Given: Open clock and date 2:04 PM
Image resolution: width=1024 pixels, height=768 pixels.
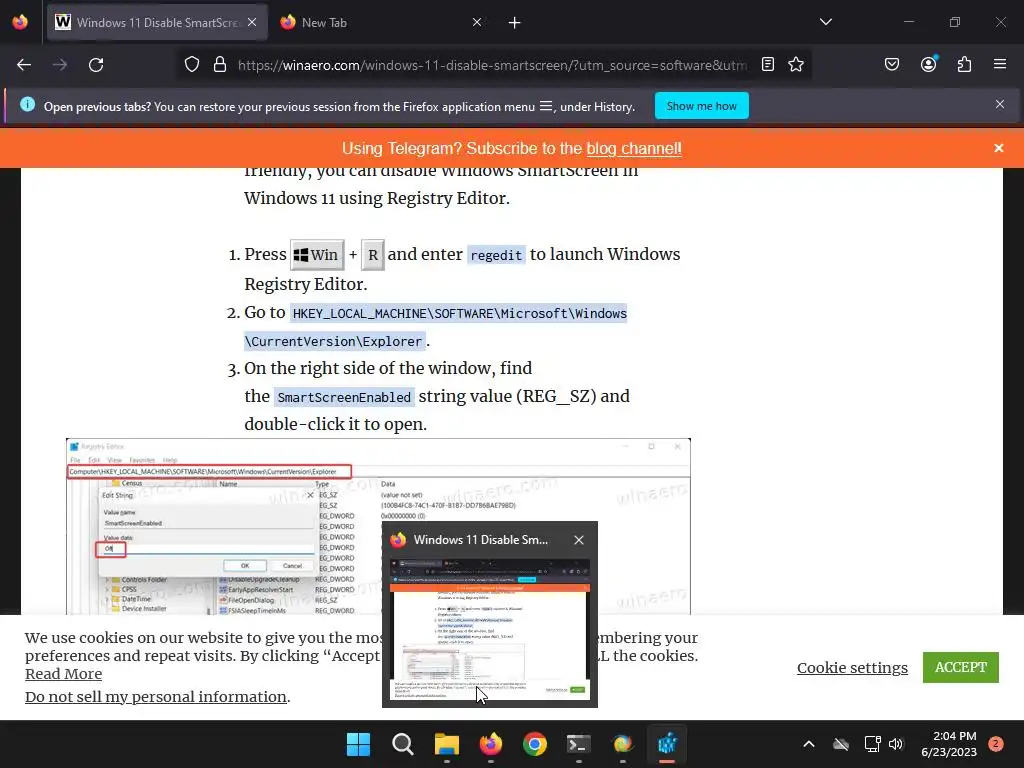Looking at the screenshot, I should [949, 744].
